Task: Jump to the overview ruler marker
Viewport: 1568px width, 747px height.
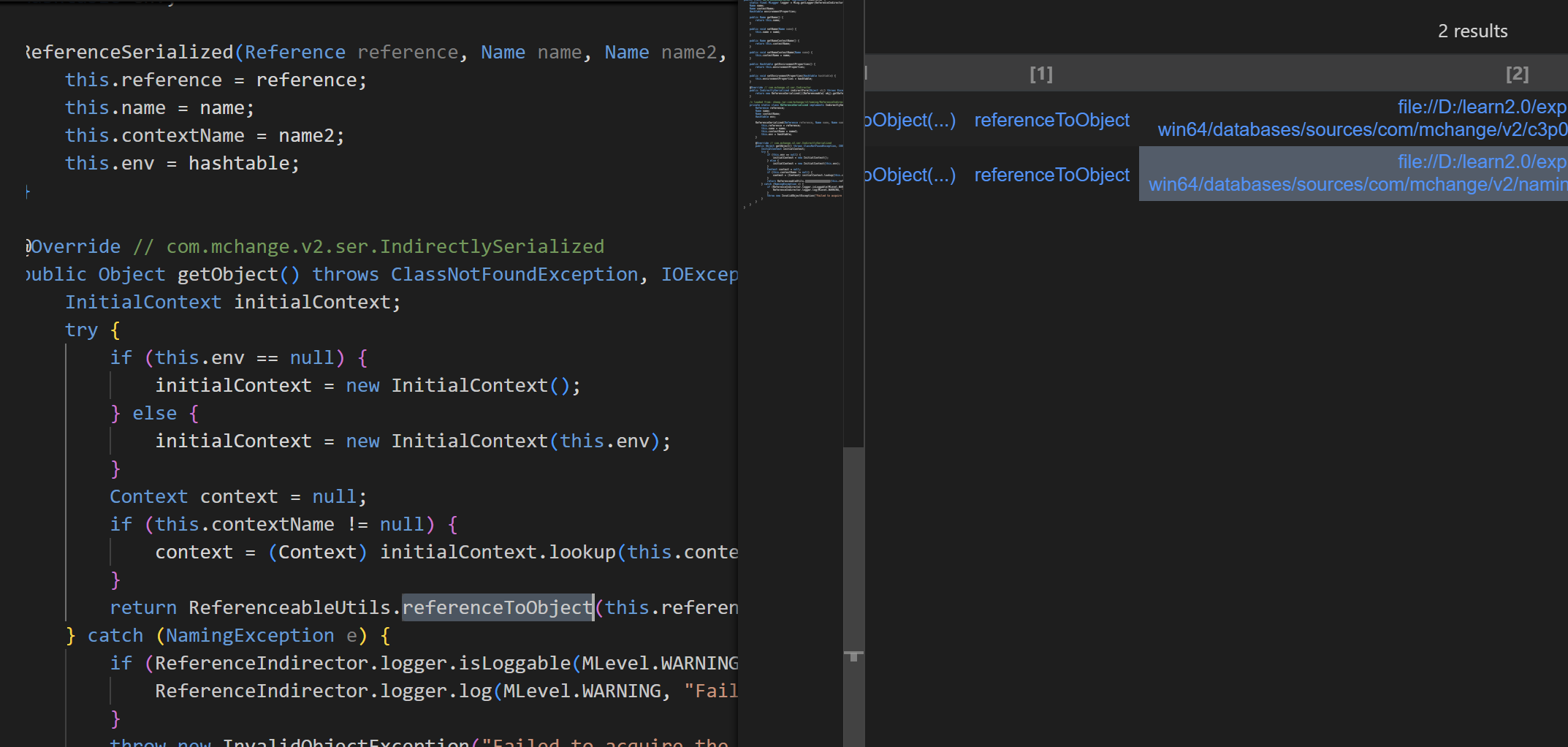Action: (x=853, y=656)
